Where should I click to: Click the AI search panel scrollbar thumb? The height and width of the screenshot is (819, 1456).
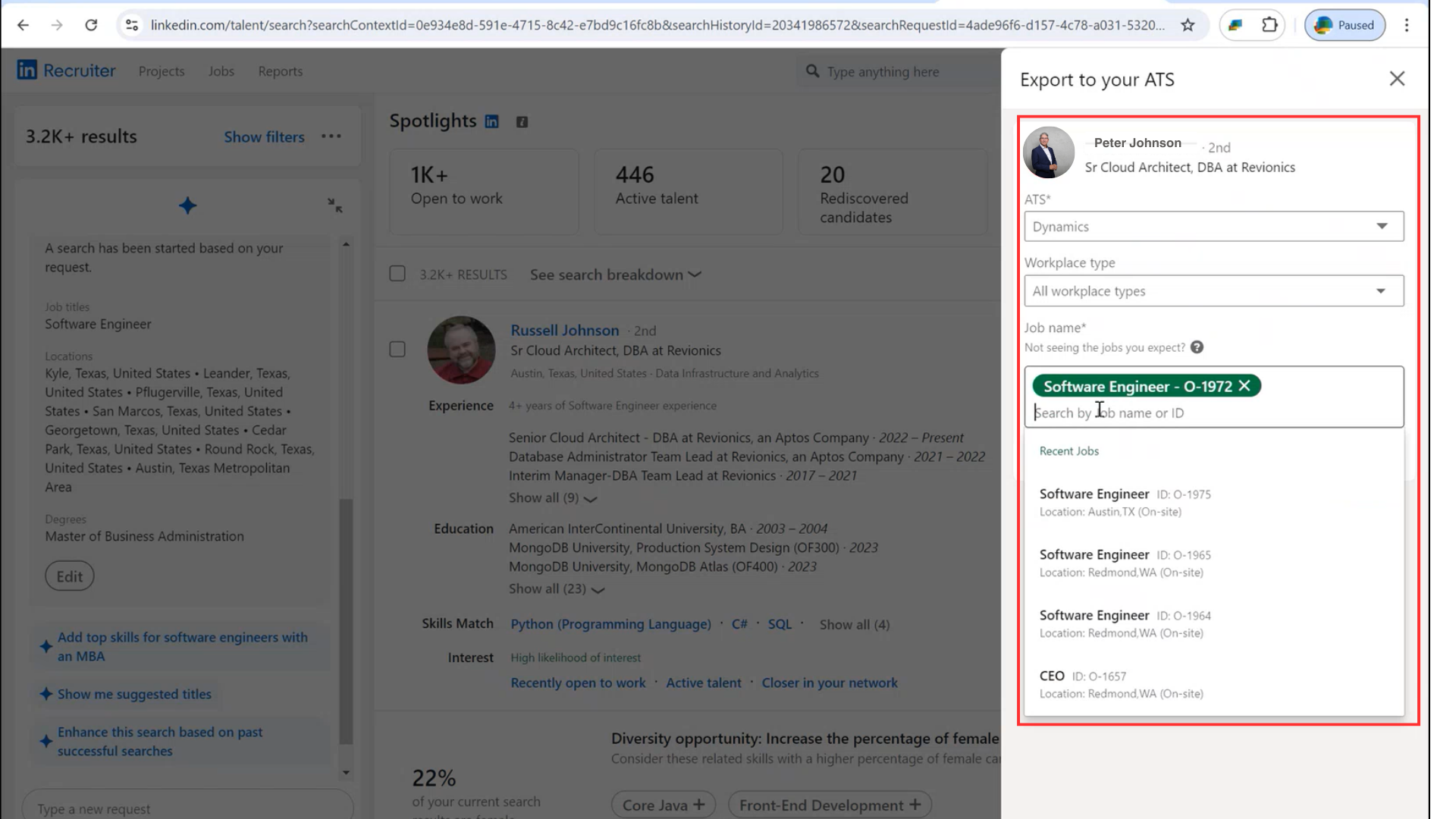tap(346, 622)
